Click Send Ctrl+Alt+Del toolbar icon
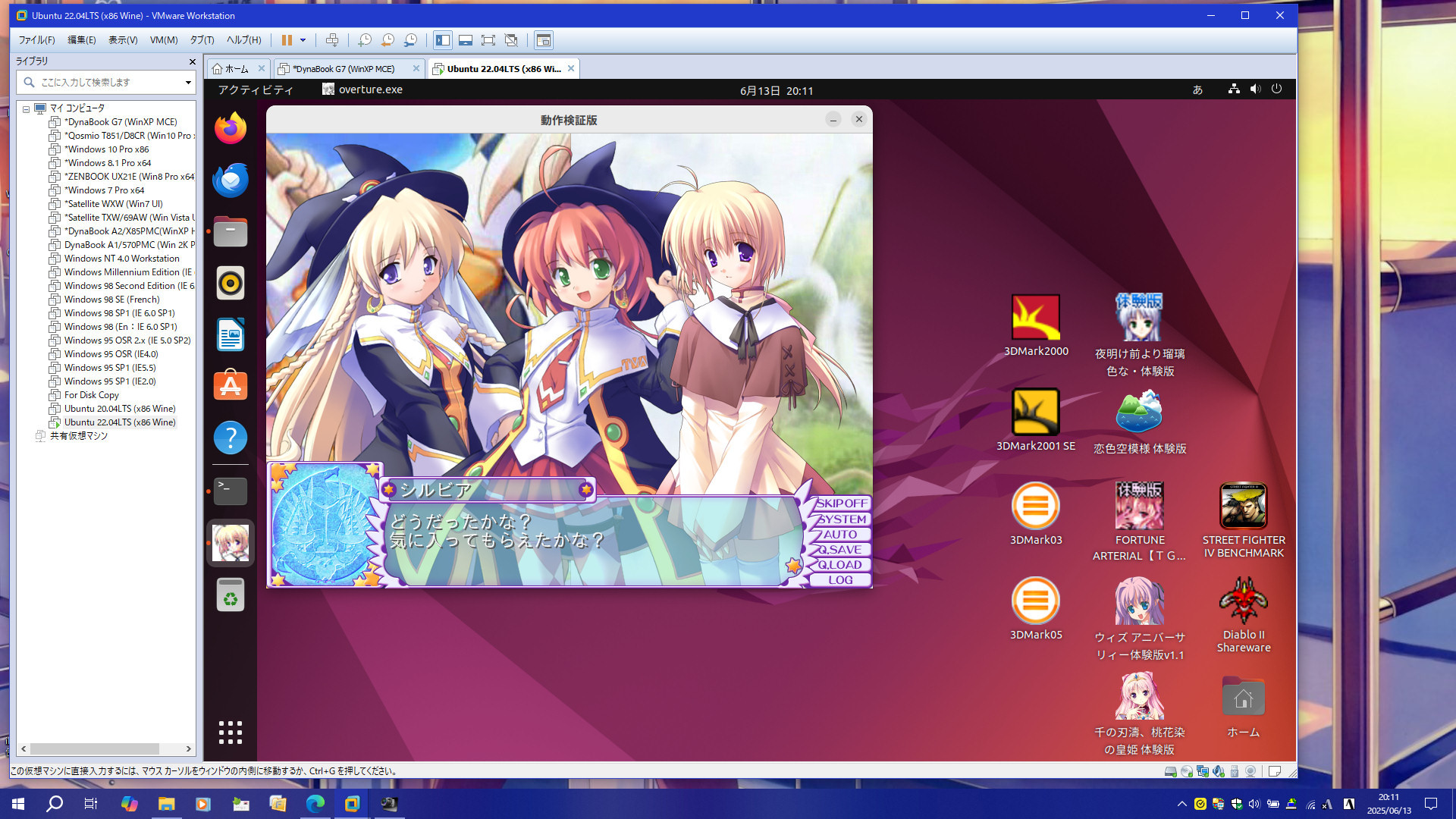 (331, 40)
